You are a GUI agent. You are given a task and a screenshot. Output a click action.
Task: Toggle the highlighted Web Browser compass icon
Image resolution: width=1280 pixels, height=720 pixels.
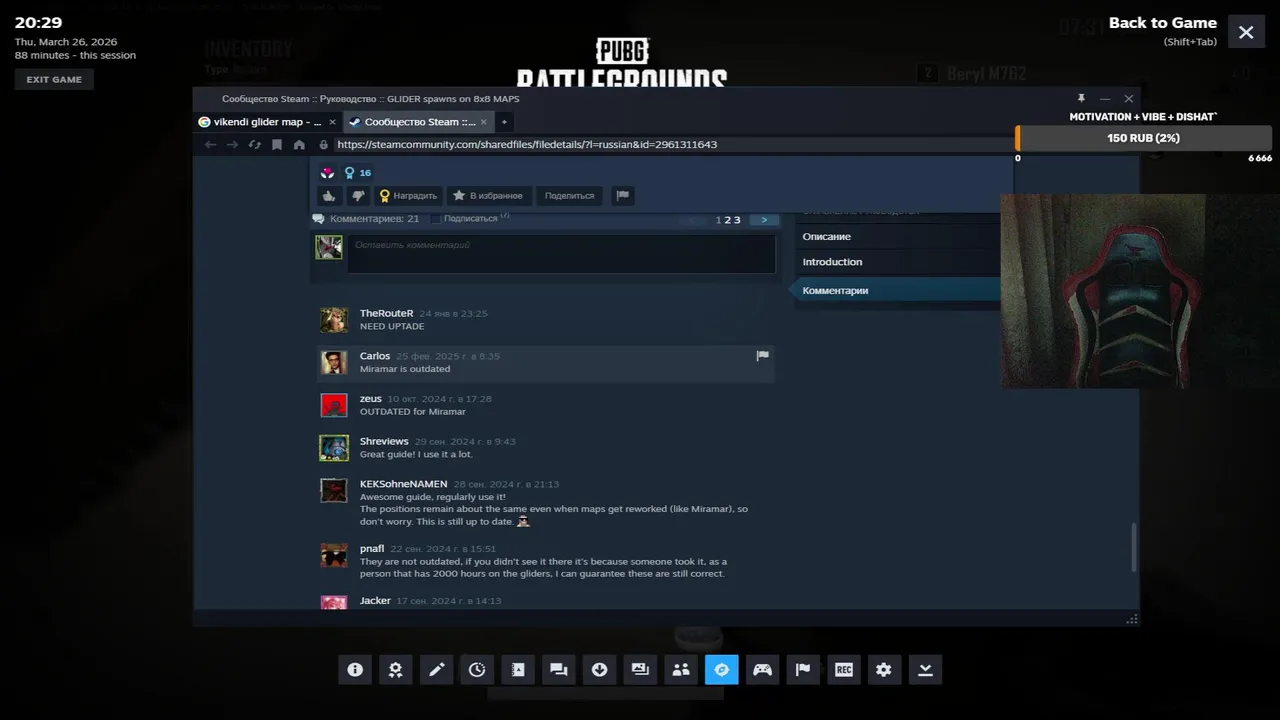point(721,670)
